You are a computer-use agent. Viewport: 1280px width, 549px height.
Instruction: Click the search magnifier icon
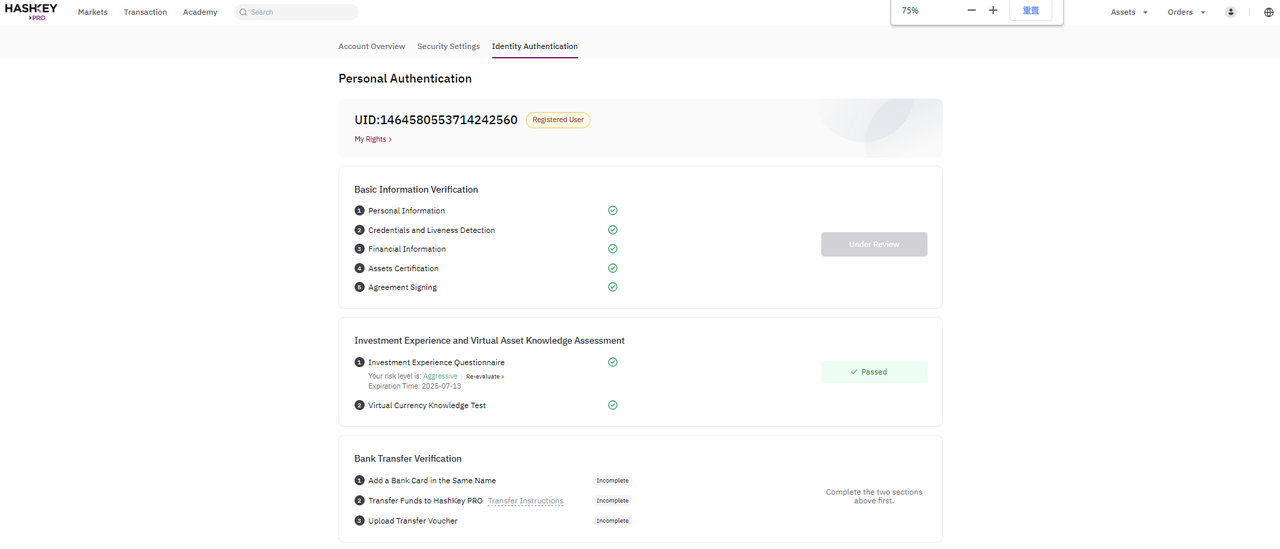[x=243, y=12]
